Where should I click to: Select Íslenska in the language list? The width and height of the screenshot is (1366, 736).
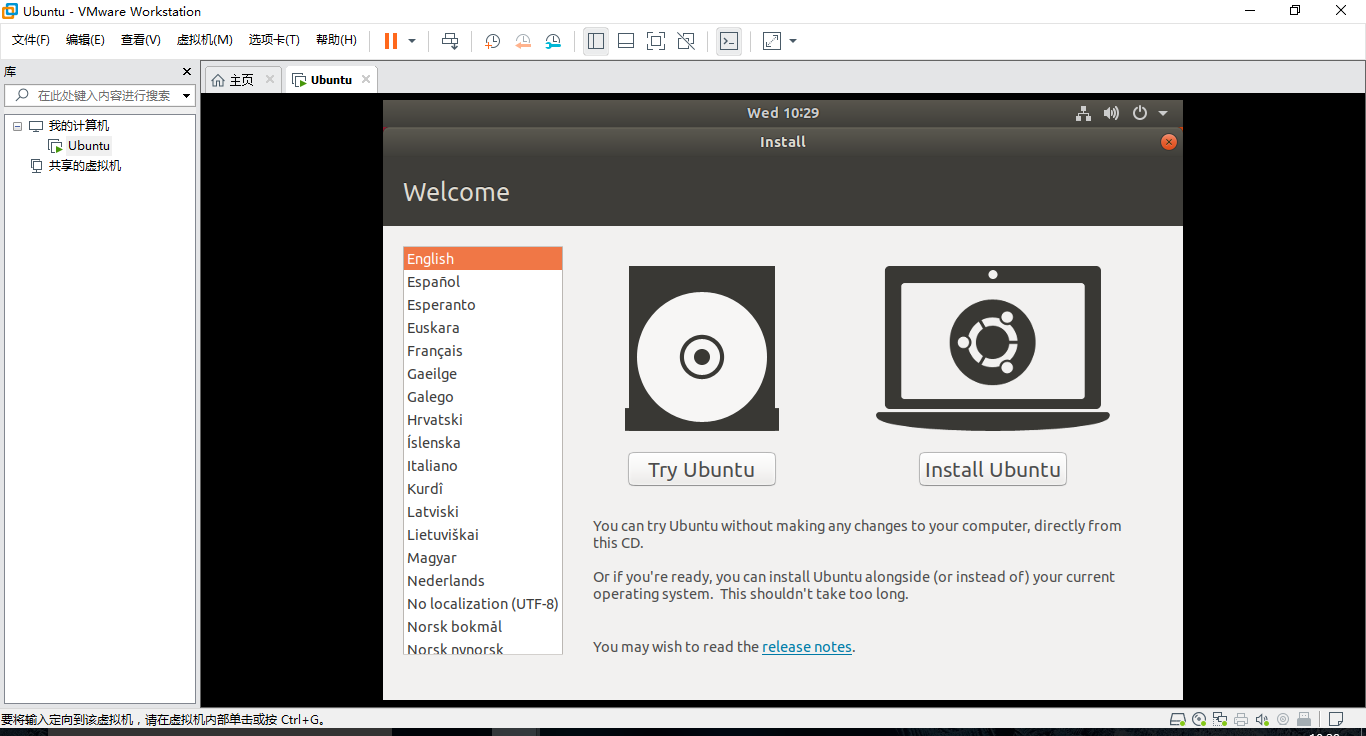(483, 443)
